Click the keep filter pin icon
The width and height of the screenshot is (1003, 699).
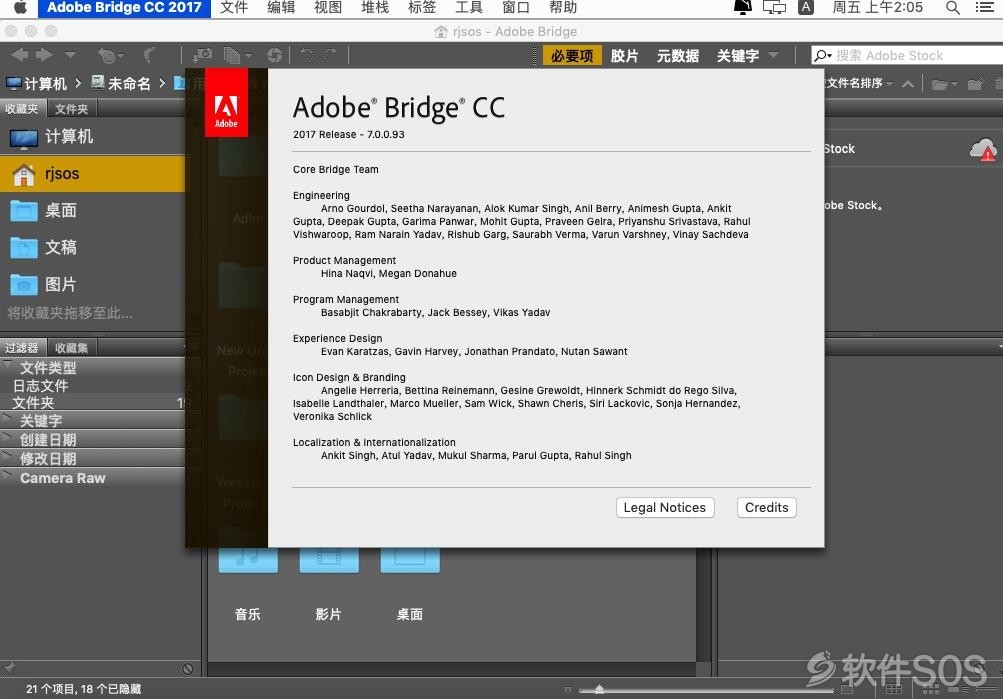[10, 668]
